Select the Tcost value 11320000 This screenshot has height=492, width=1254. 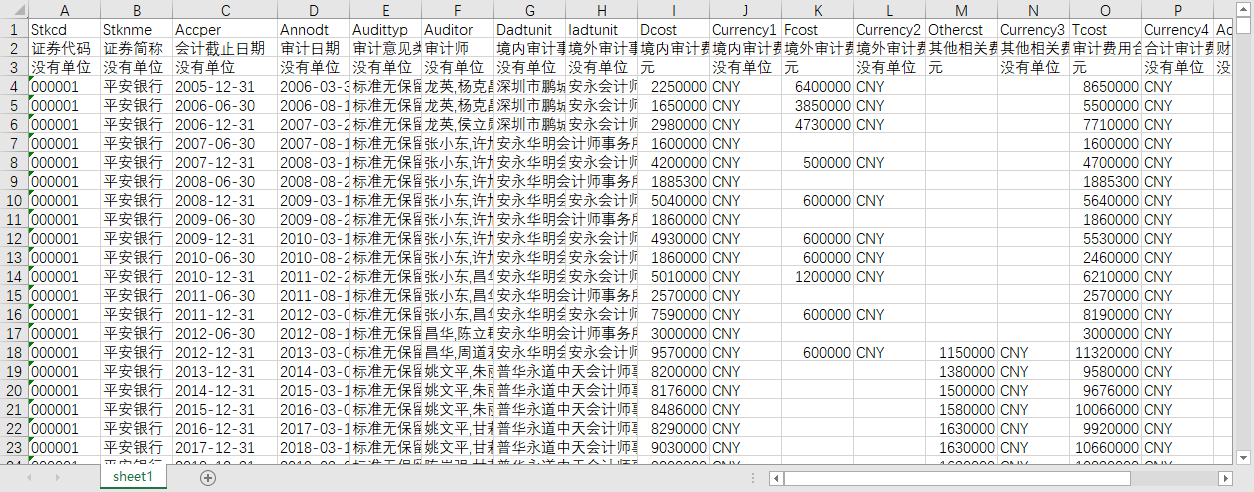pyautogui.click(x=1105, y=352)
